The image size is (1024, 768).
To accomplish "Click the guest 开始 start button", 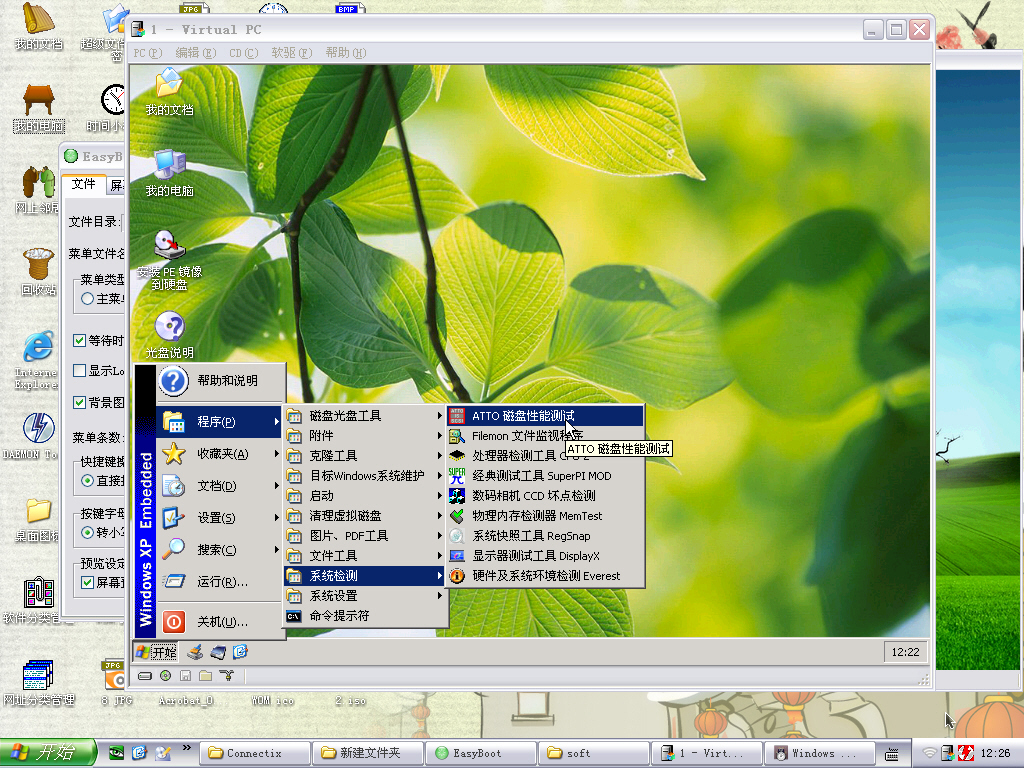I will 157,652.
